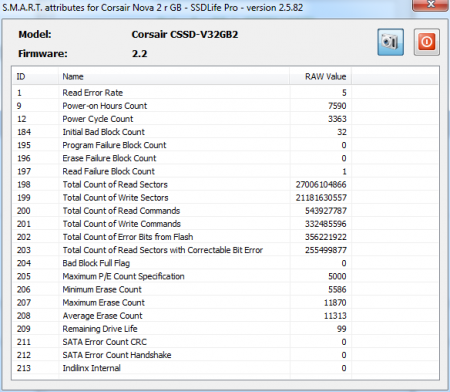Select the Total Count of Read Sectors row

pyautogui.click(x=225, y=184)
